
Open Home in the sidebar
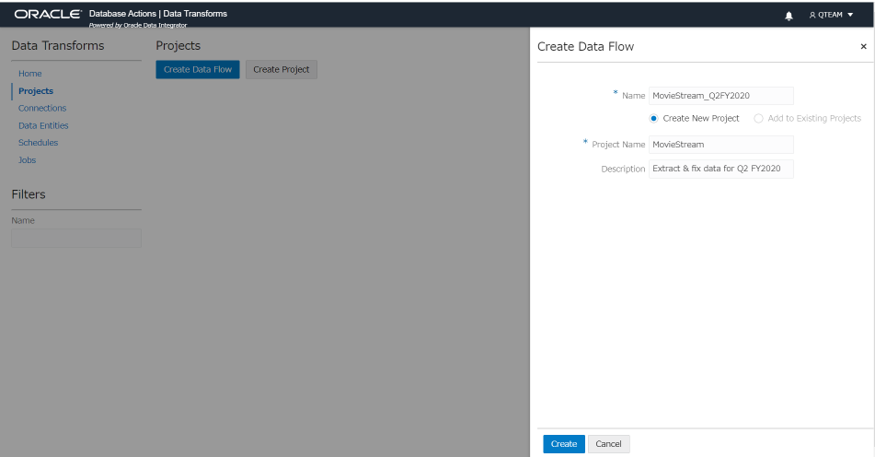pos(30,74)
